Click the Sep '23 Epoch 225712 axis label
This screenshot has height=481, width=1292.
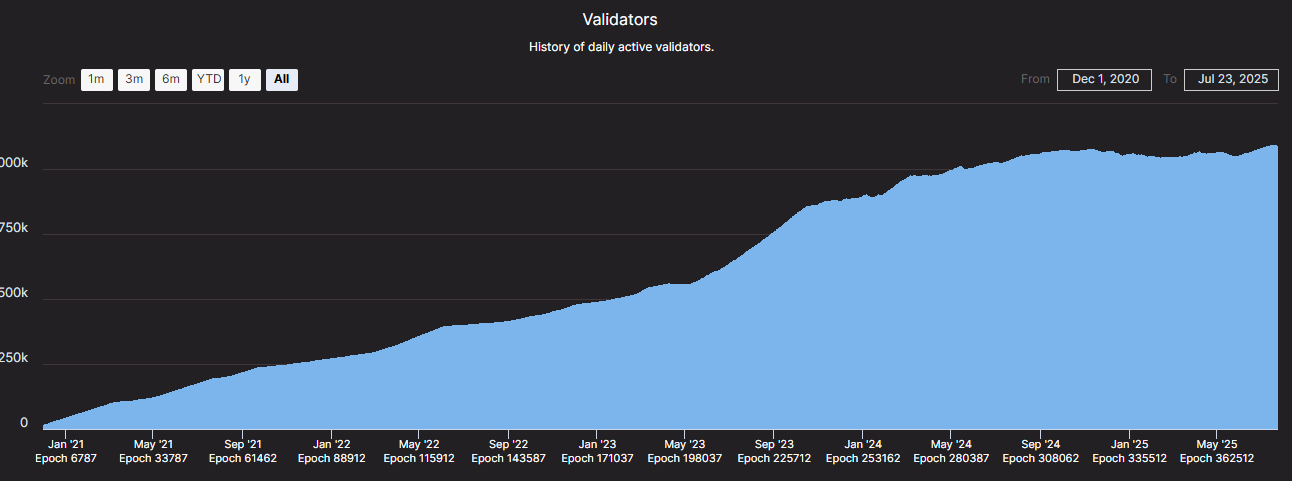coord(774,451)
